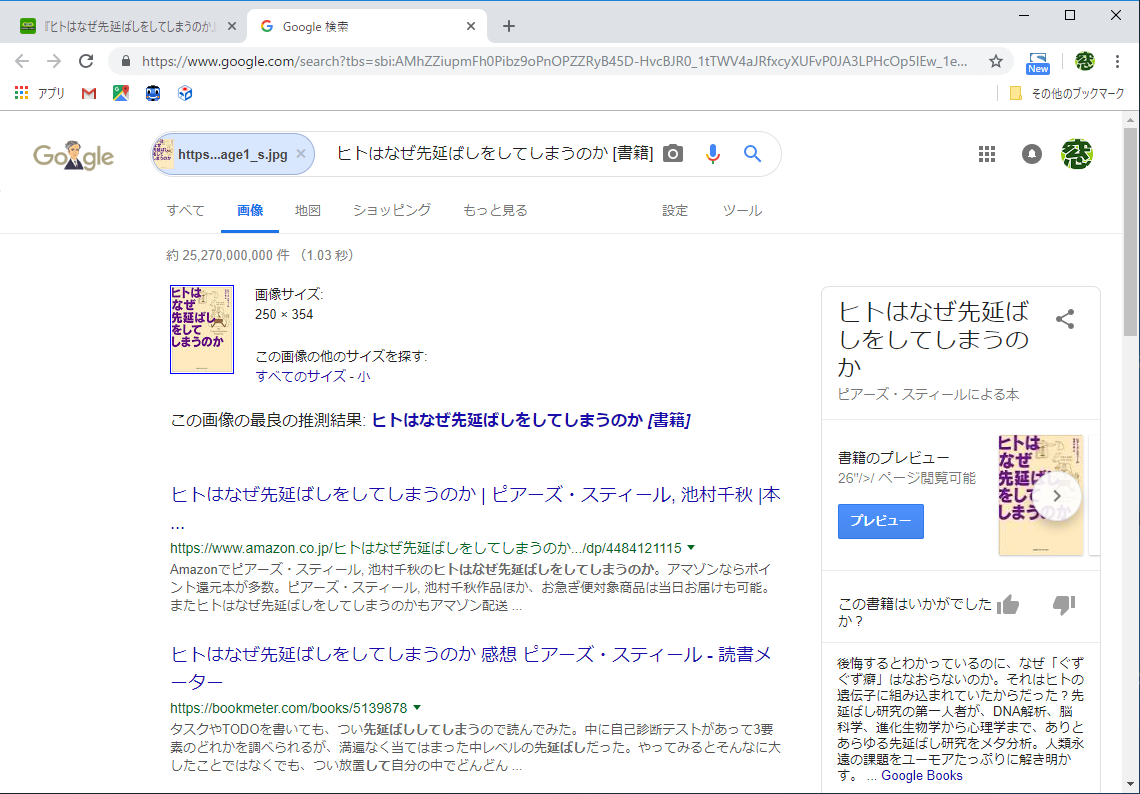Start voice search with the microphone icon

(x=712, y=153)
